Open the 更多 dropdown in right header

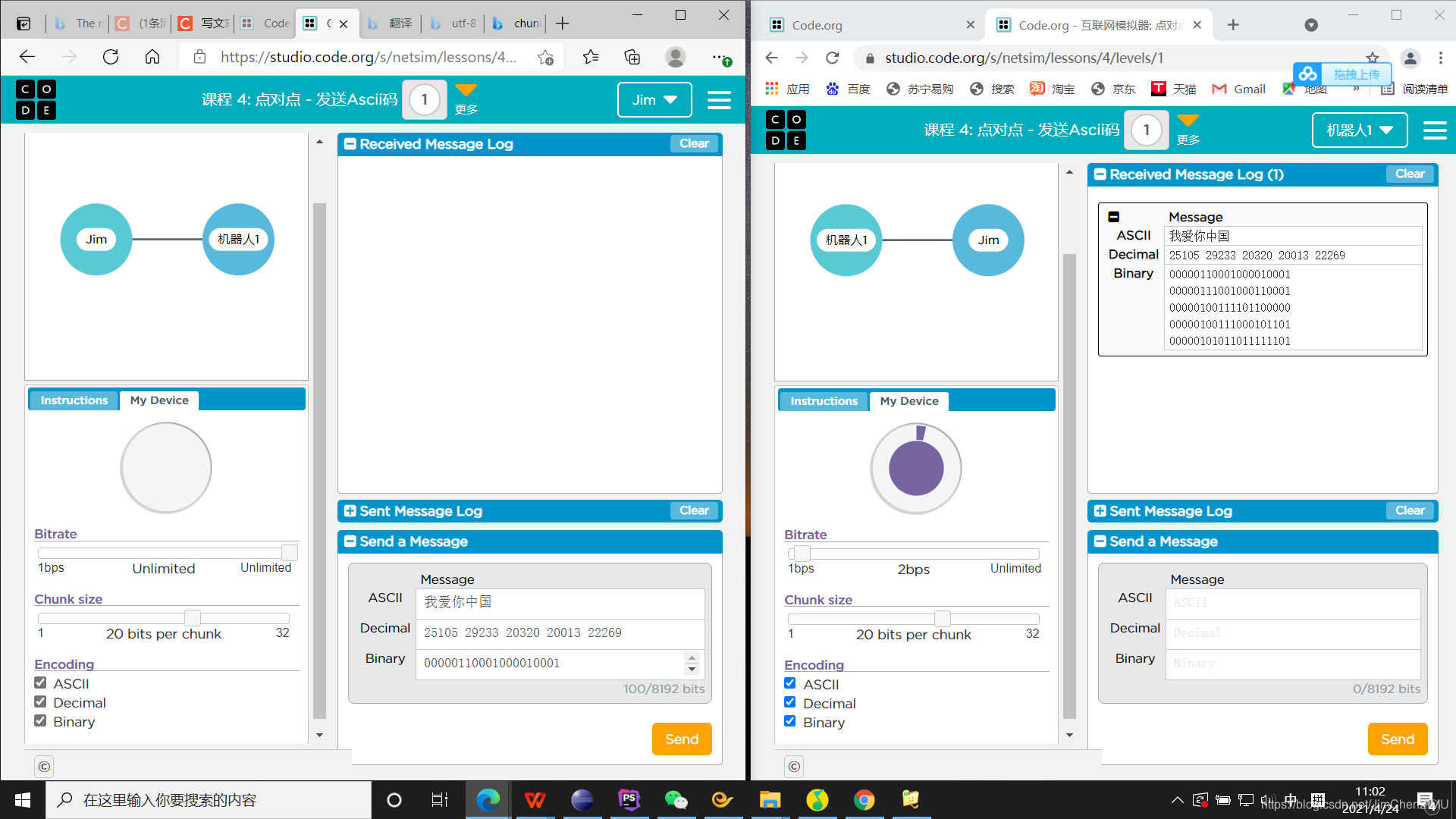pos(1188,129)
